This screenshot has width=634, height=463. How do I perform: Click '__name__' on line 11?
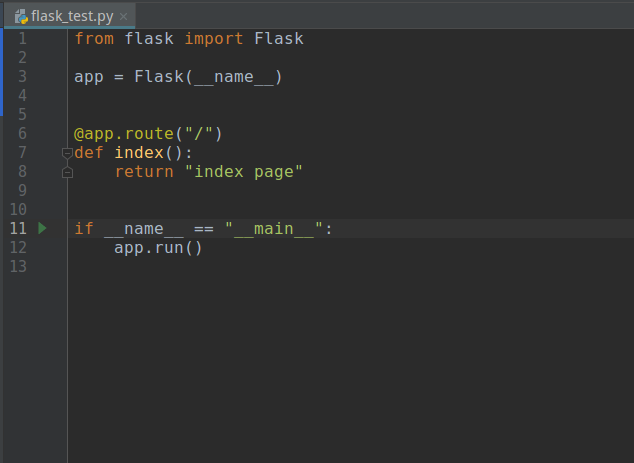coord(144,230)
